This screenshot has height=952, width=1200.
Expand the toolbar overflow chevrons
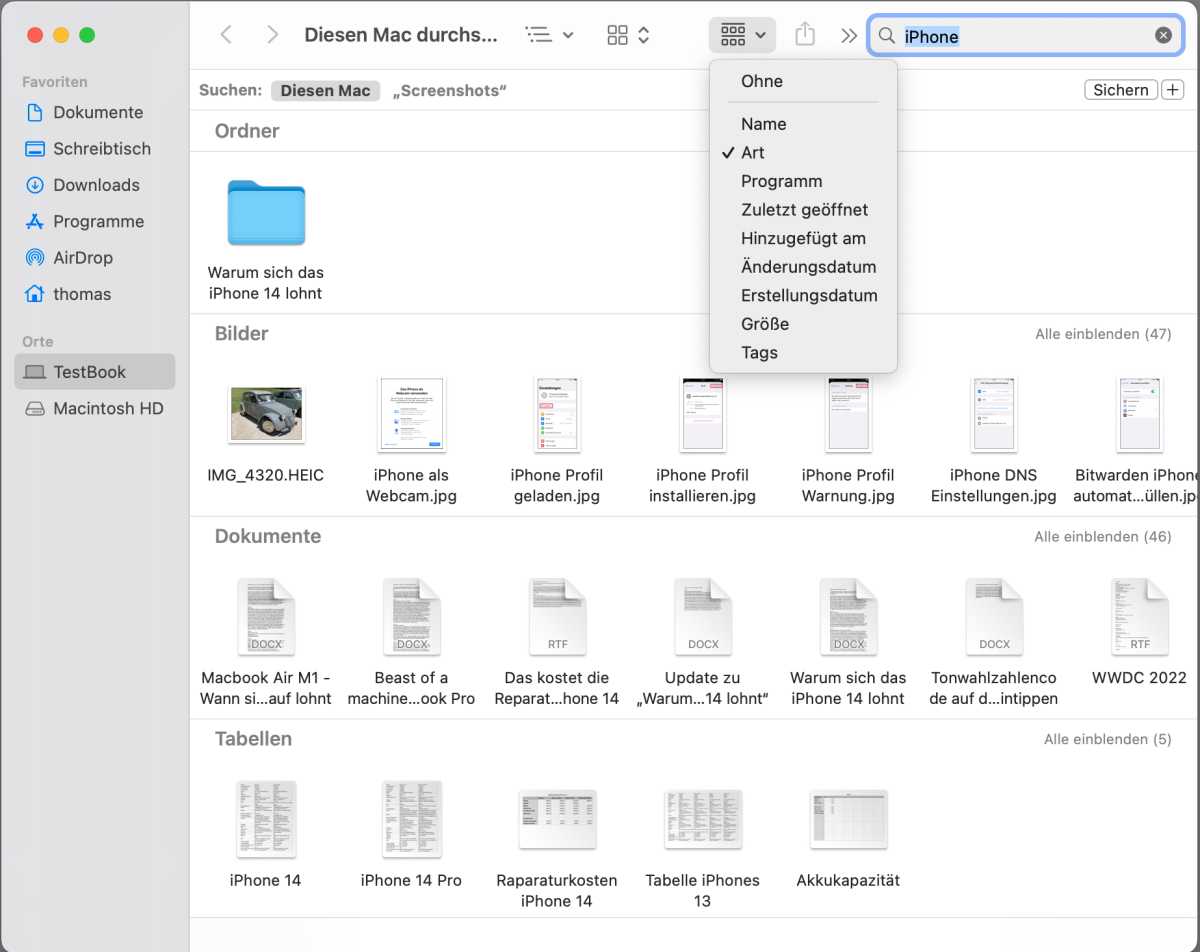849,36
